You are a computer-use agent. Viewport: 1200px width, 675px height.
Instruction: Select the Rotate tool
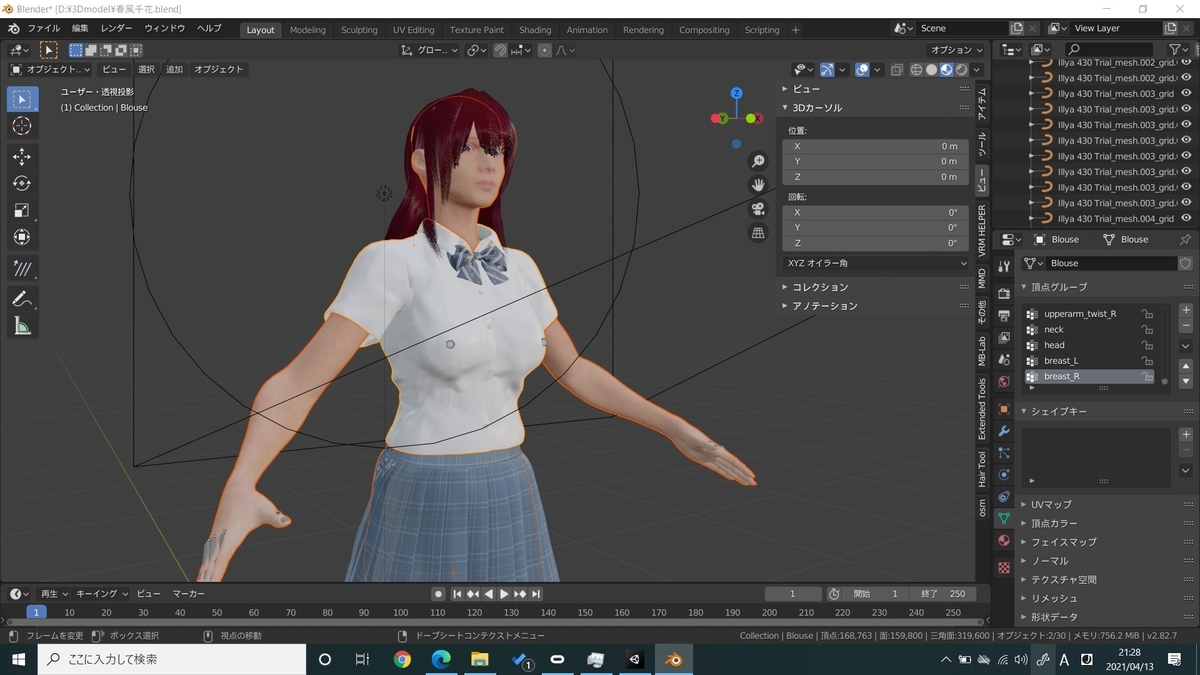(x=22, y=184)
